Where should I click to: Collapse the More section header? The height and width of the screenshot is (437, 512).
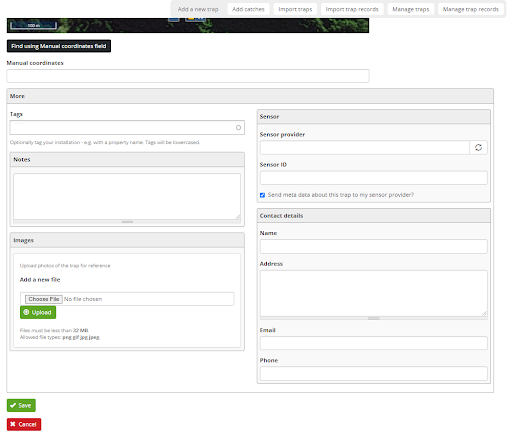pos(250,96)
